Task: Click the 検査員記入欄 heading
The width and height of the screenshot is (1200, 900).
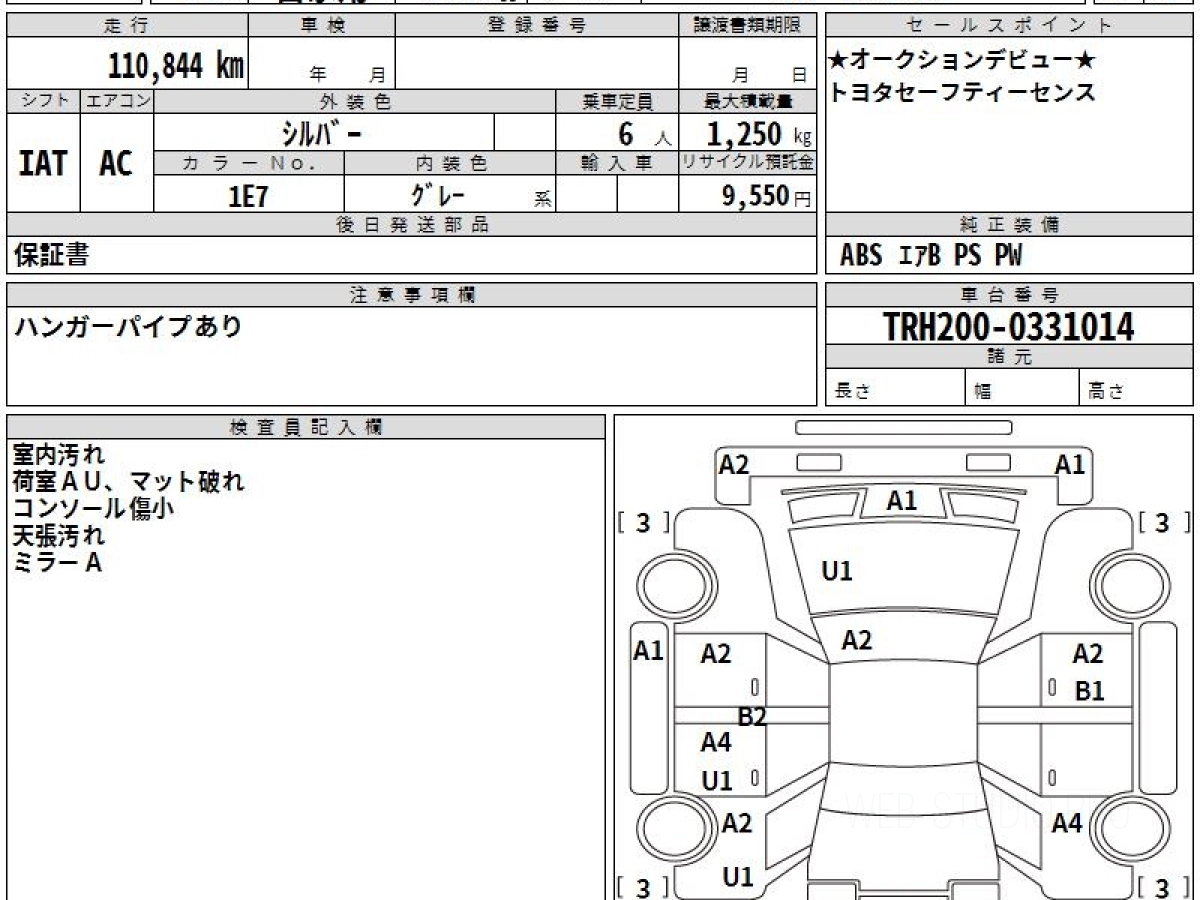Action: coord(306,427)
